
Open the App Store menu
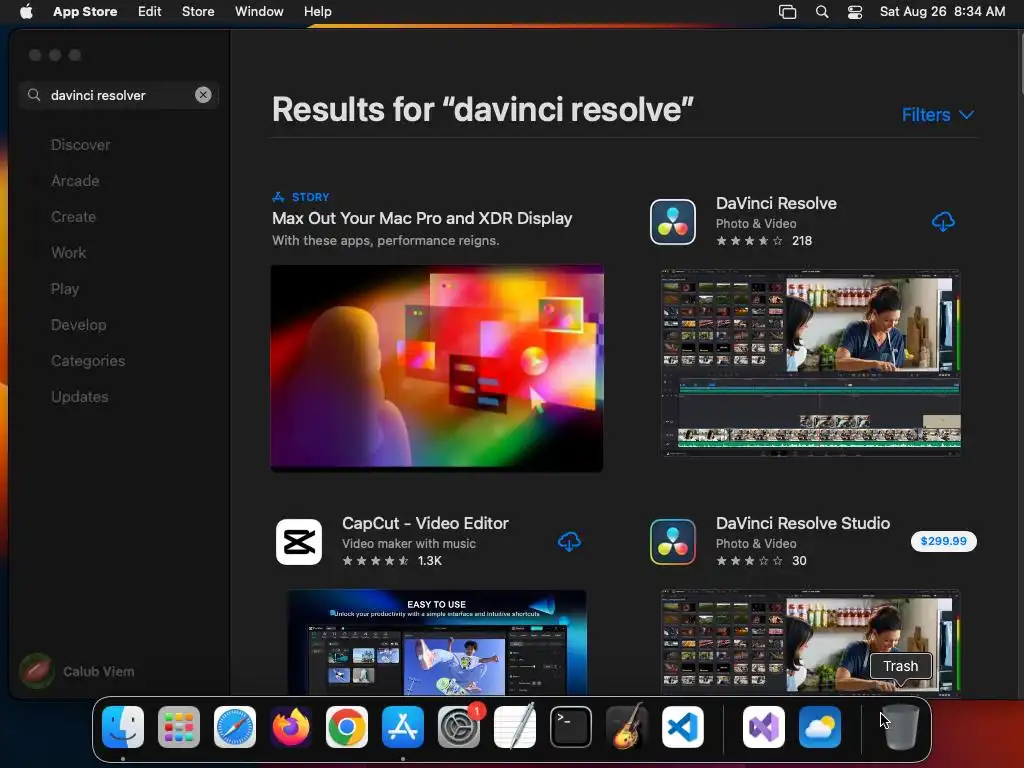(x=85, y=11)
